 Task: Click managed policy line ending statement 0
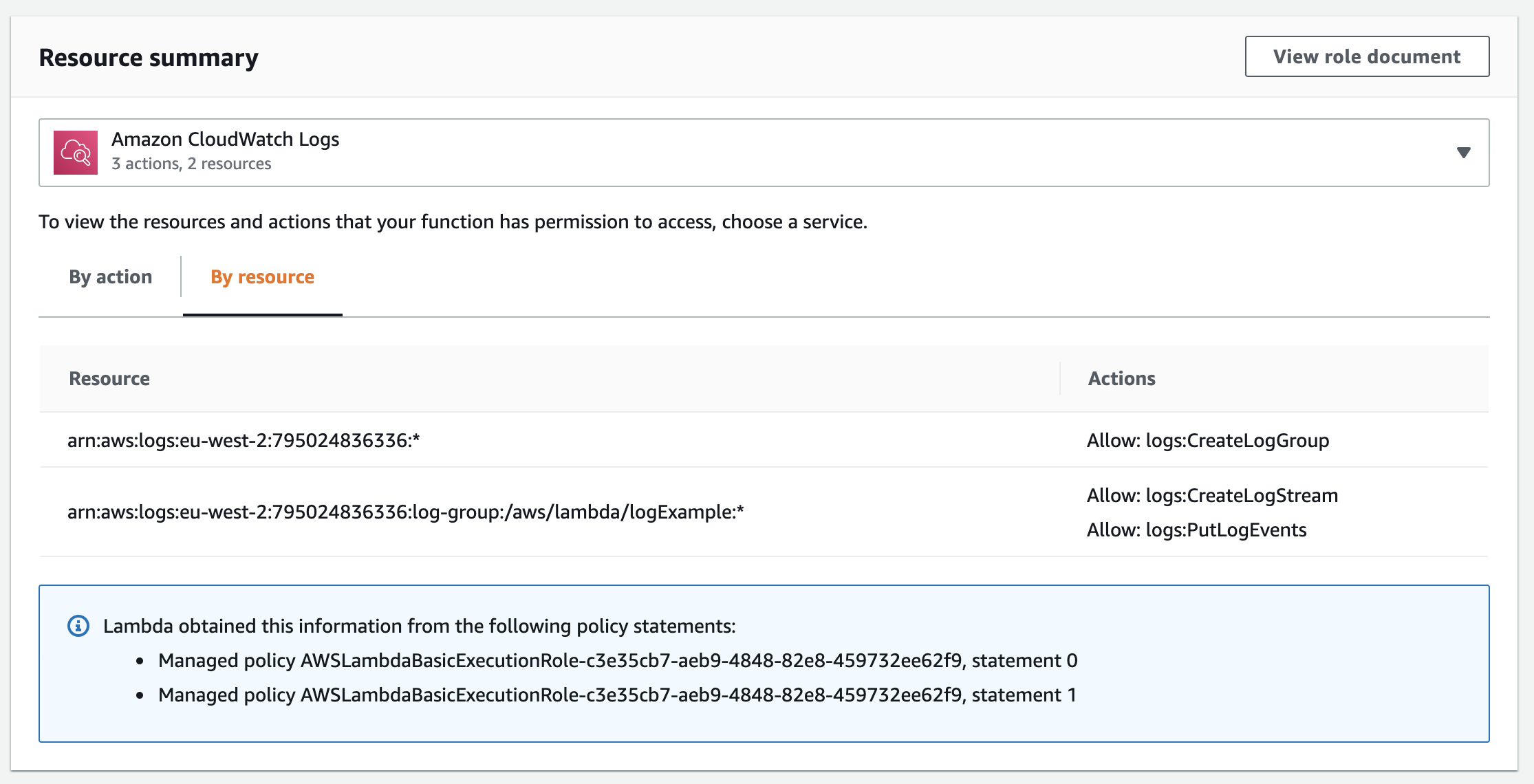coord(618,660)
